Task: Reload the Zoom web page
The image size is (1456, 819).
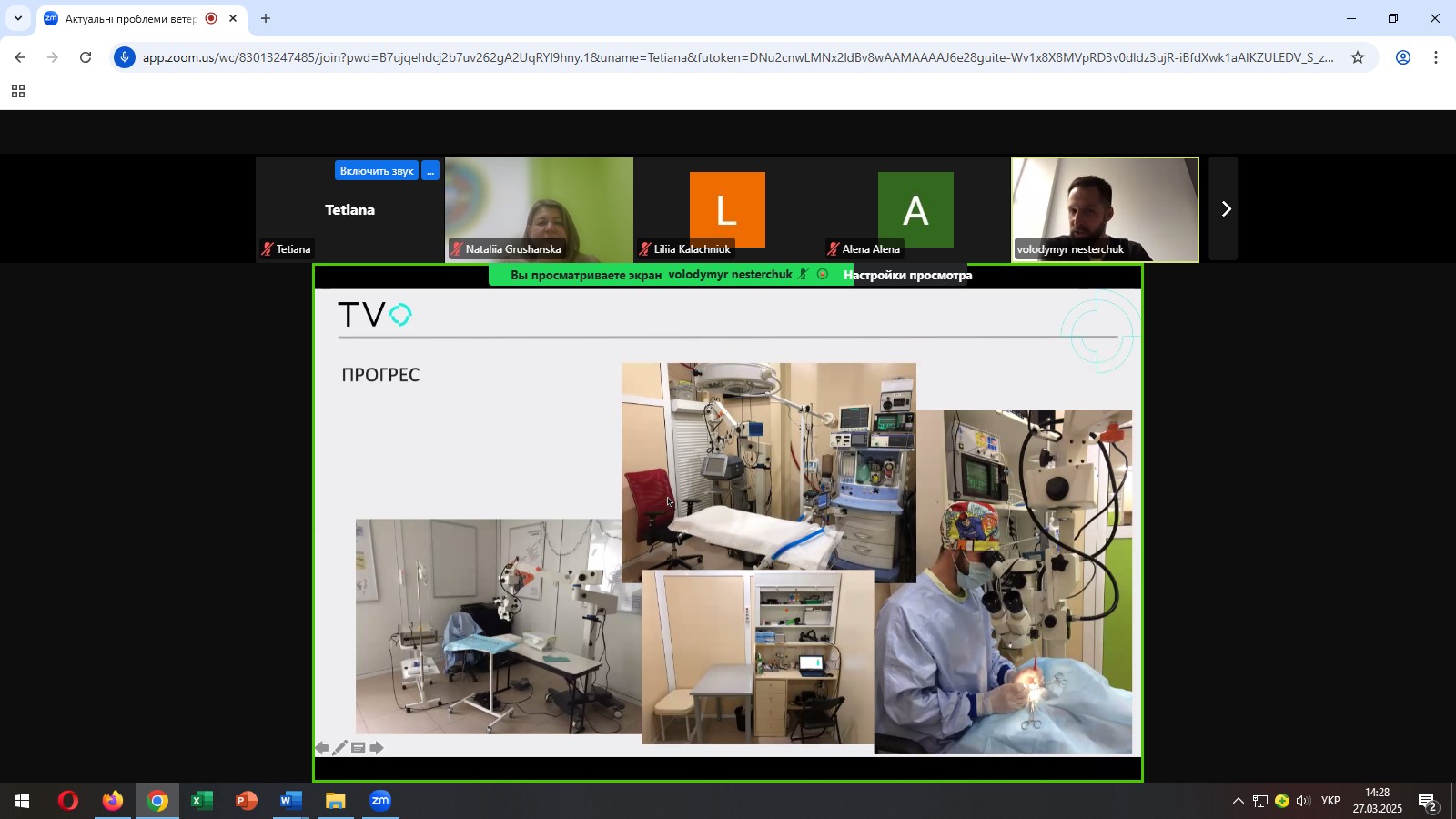Action: (x=86, y=57)
